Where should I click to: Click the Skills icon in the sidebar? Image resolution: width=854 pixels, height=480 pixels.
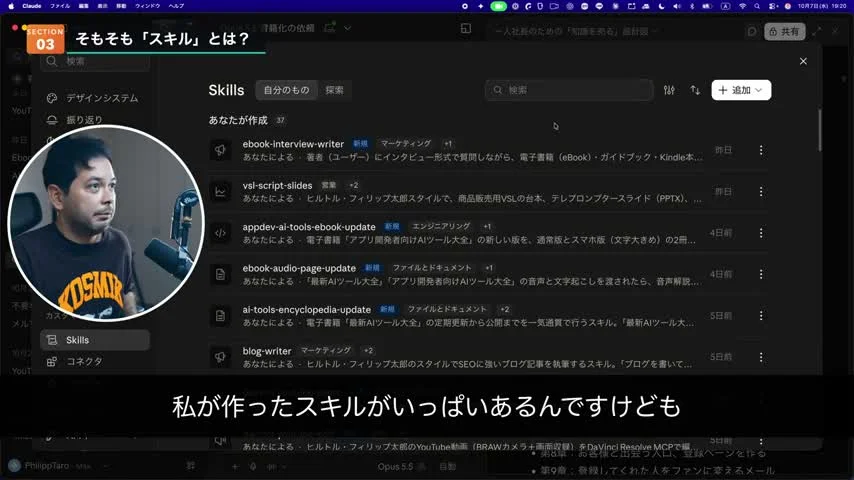point(52,340)
